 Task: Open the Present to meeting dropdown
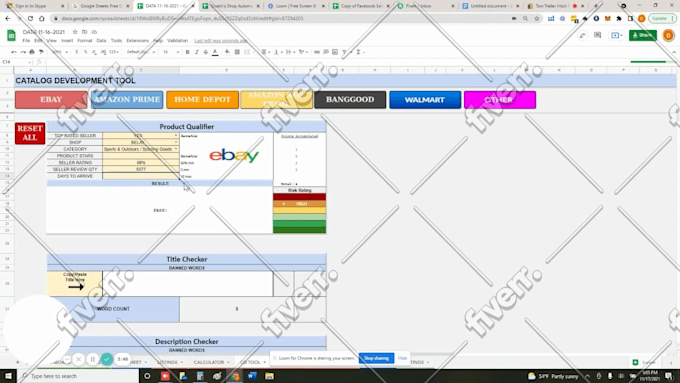click(616, 35)
